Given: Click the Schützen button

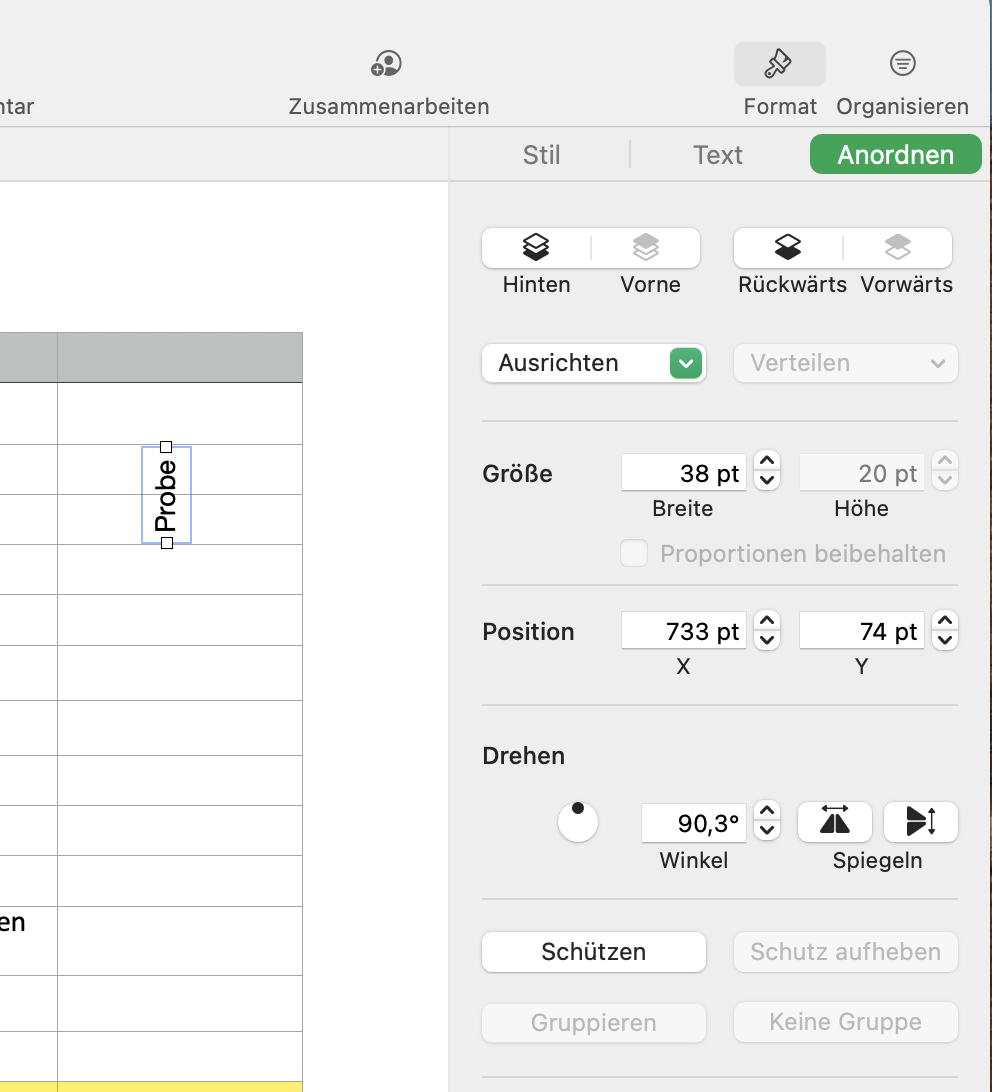Looking at the screenshot, I should pyautogui.click(x=594, y=952).
